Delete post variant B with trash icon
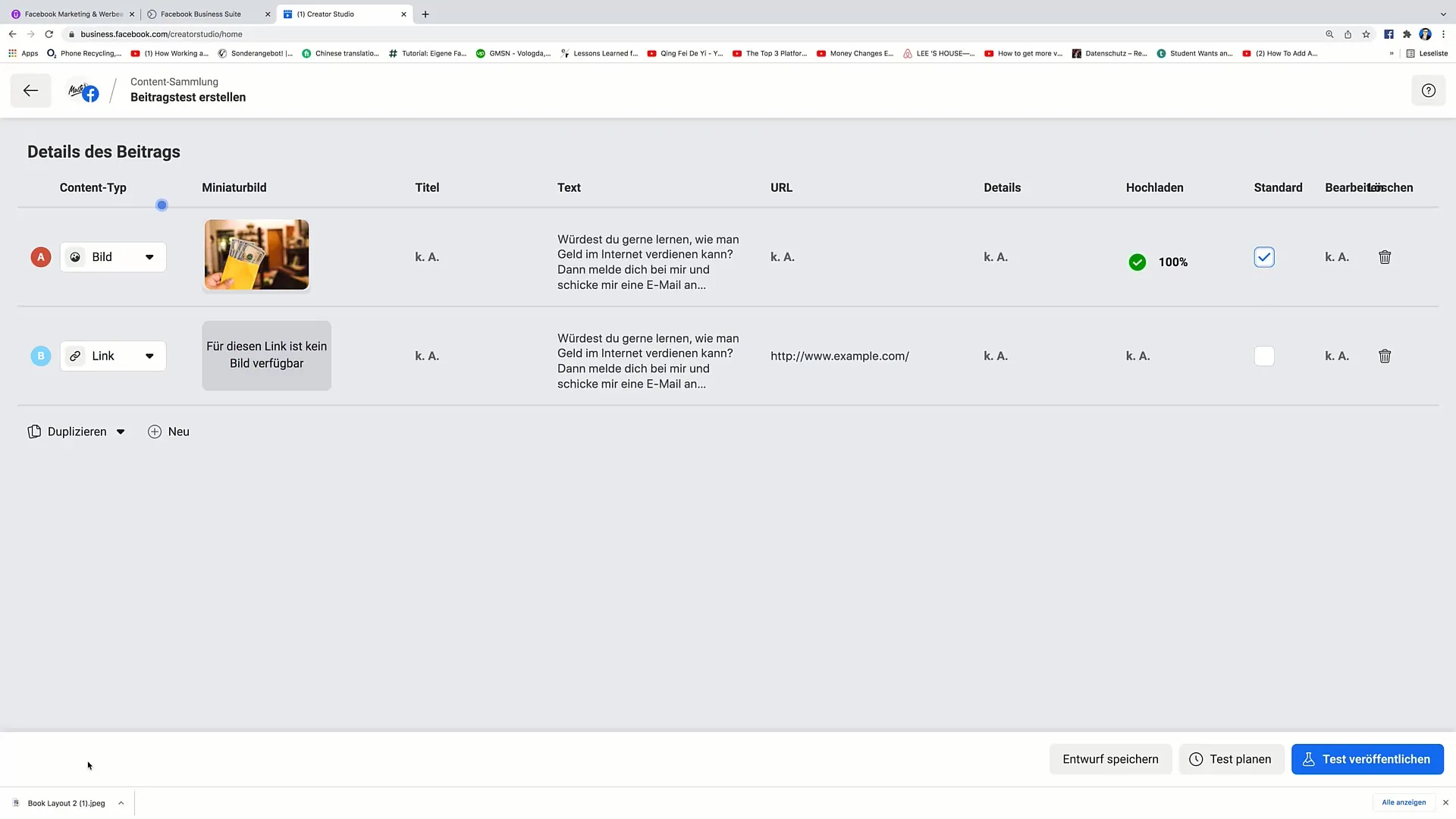 pos(1385,356)
